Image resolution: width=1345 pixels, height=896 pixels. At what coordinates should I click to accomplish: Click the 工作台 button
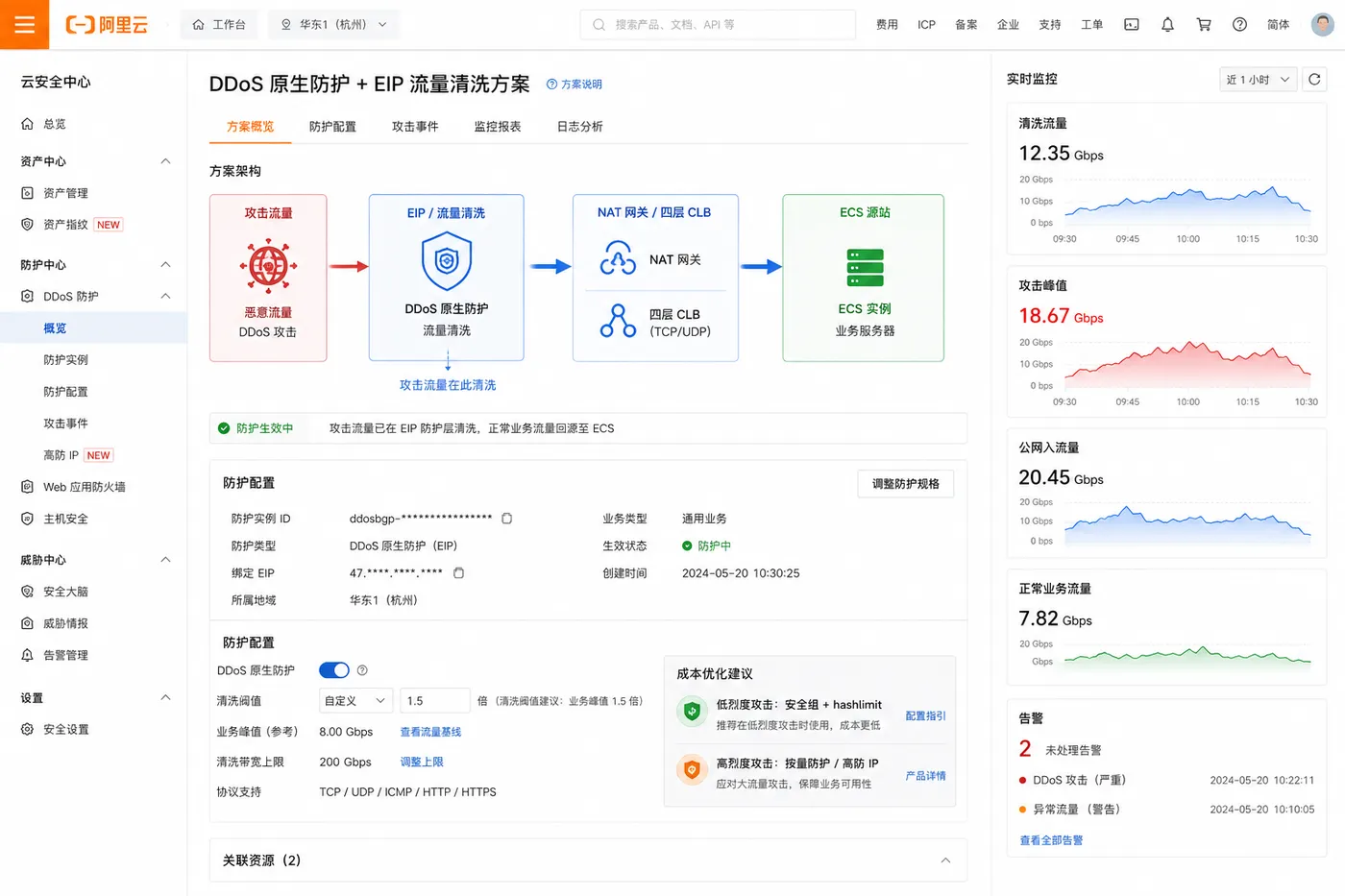click(x=219, y=25)
